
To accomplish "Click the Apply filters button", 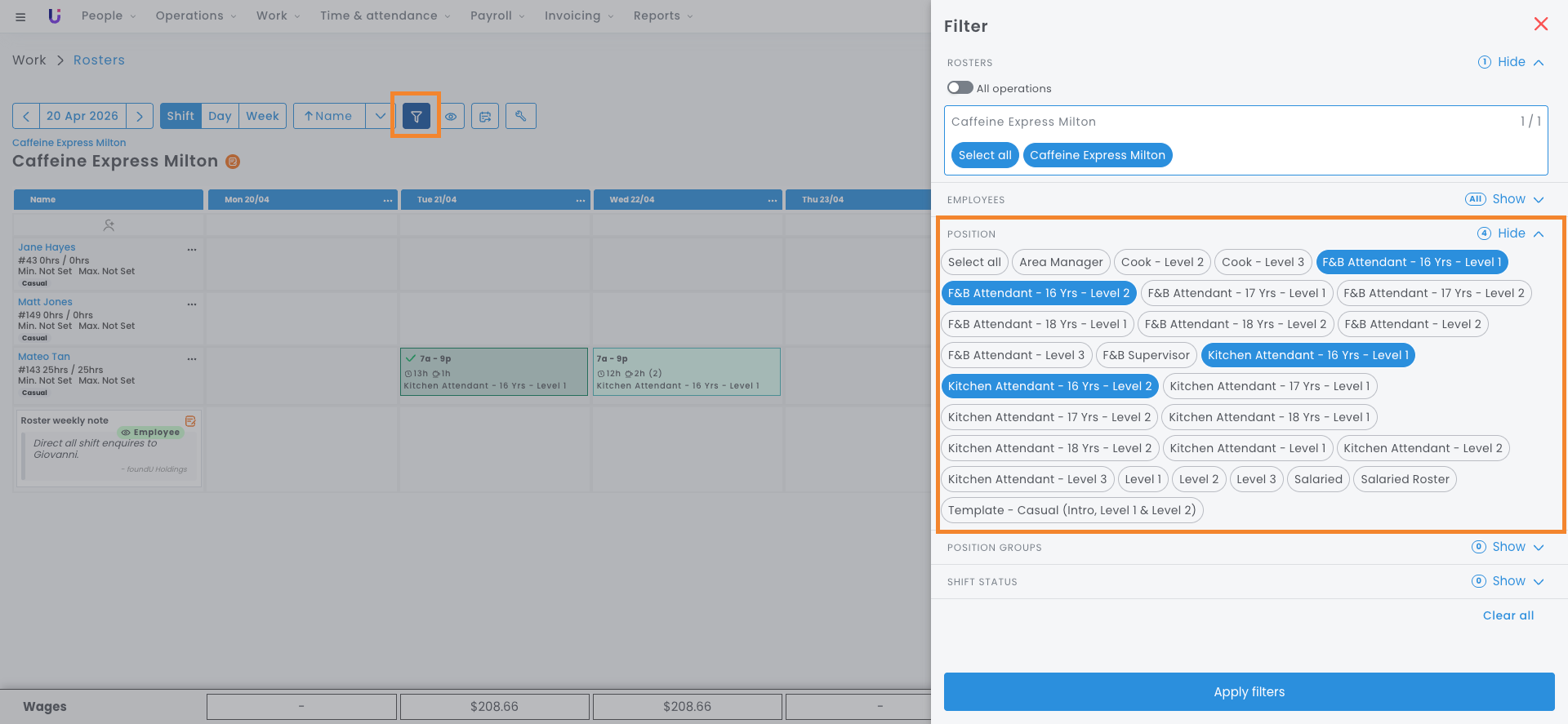I will coord(1249,691).
